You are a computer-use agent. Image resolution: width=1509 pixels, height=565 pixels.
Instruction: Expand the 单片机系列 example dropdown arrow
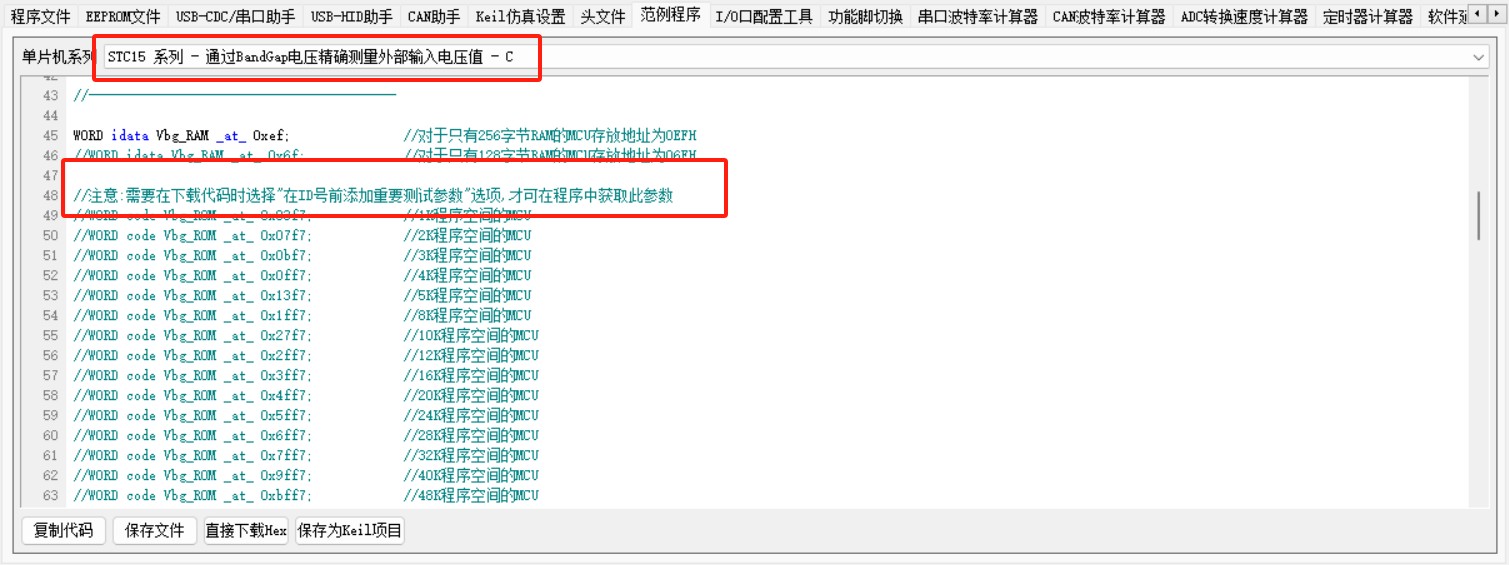click(x=1479, y=58)
